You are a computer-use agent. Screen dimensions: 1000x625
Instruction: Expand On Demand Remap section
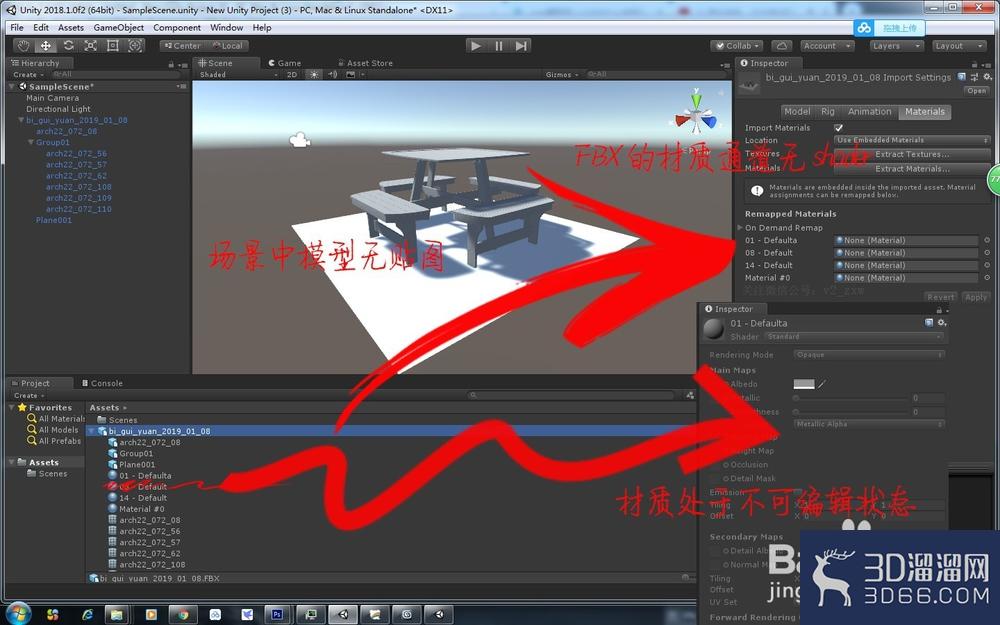[x=740, y=228]
